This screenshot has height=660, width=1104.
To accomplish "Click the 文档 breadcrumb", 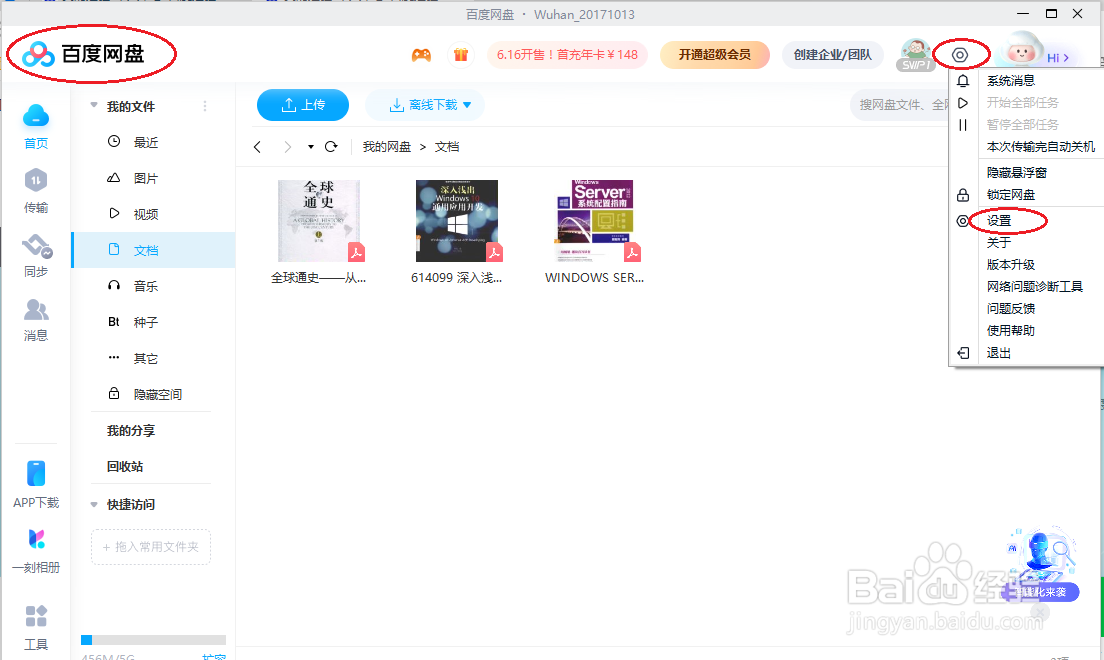I will pyautogui.click(x=447, y=147).
